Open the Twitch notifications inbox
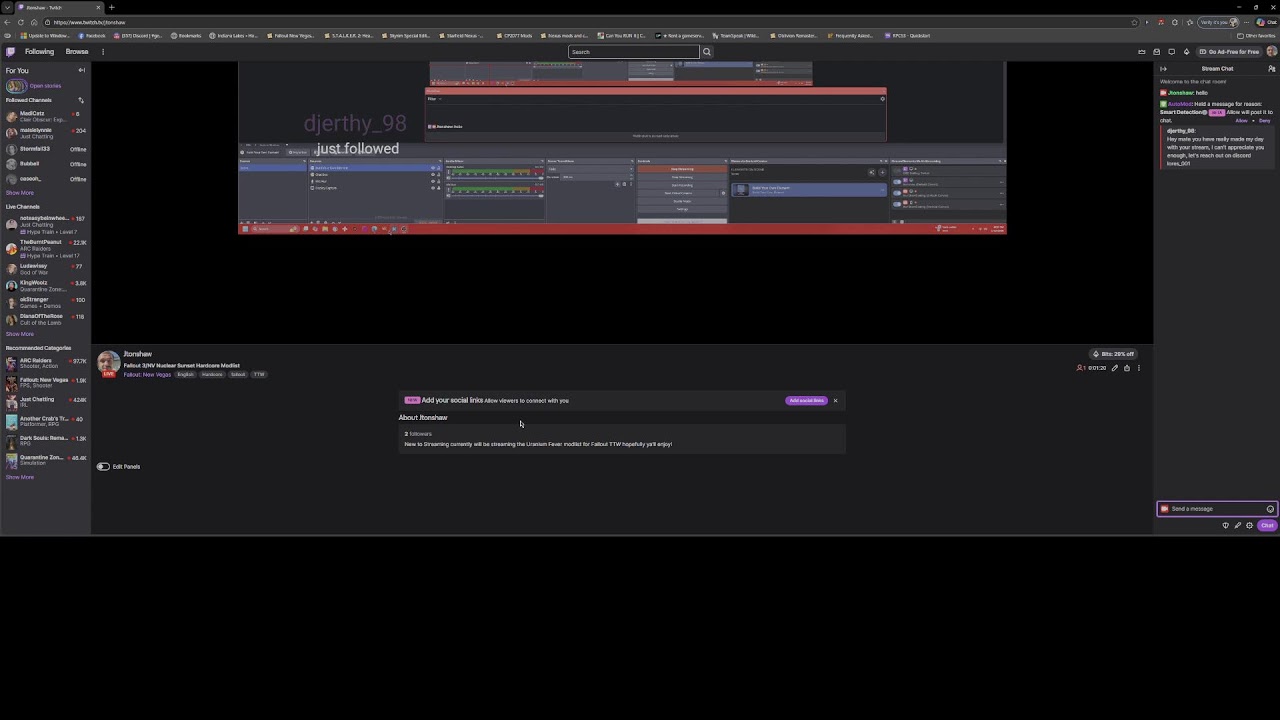This screenshot has width=1280, height=720. click(x=1157, y=52)
